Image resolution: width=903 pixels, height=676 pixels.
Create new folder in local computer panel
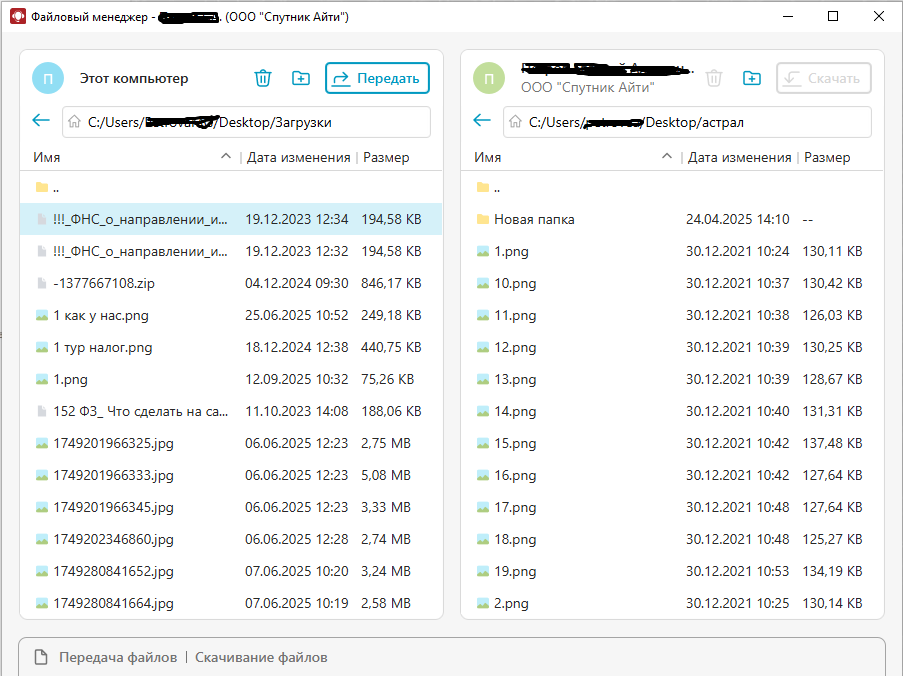[301, 78]
